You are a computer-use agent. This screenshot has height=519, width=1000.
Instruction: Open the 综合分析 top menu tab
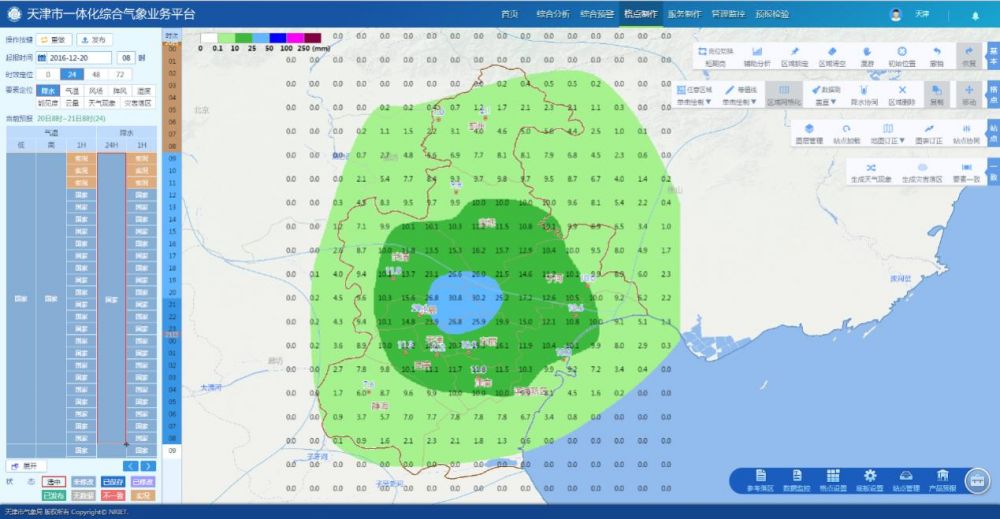(x=553, y=15)
